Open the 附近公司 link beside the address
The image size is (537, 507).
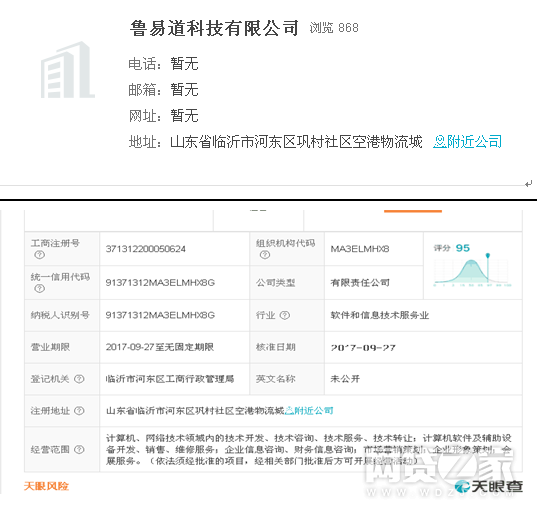pyautogui.click(x=467, y=141)
